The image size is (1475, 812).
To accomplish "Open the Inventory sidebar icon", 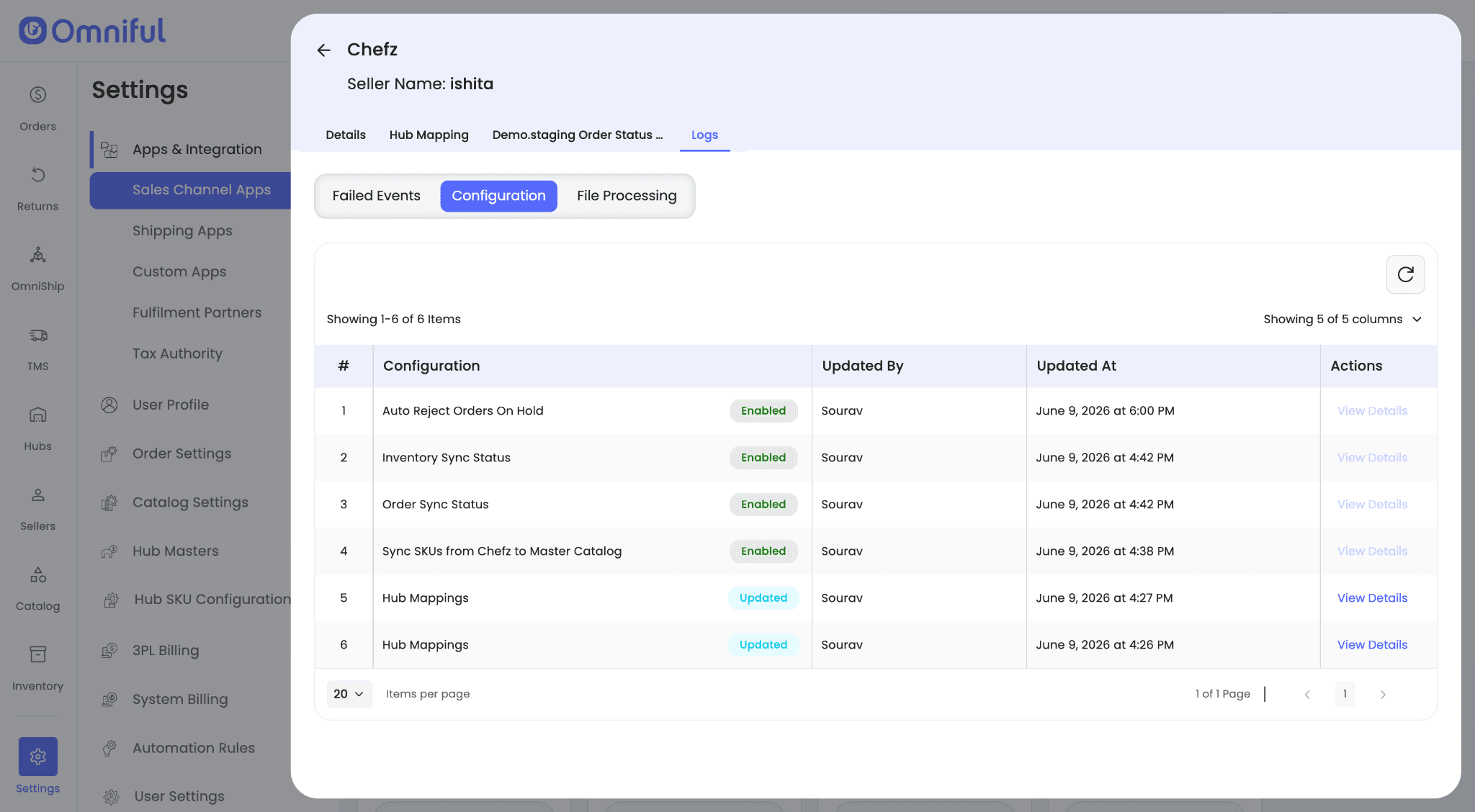I will click(x=37, y=654).
